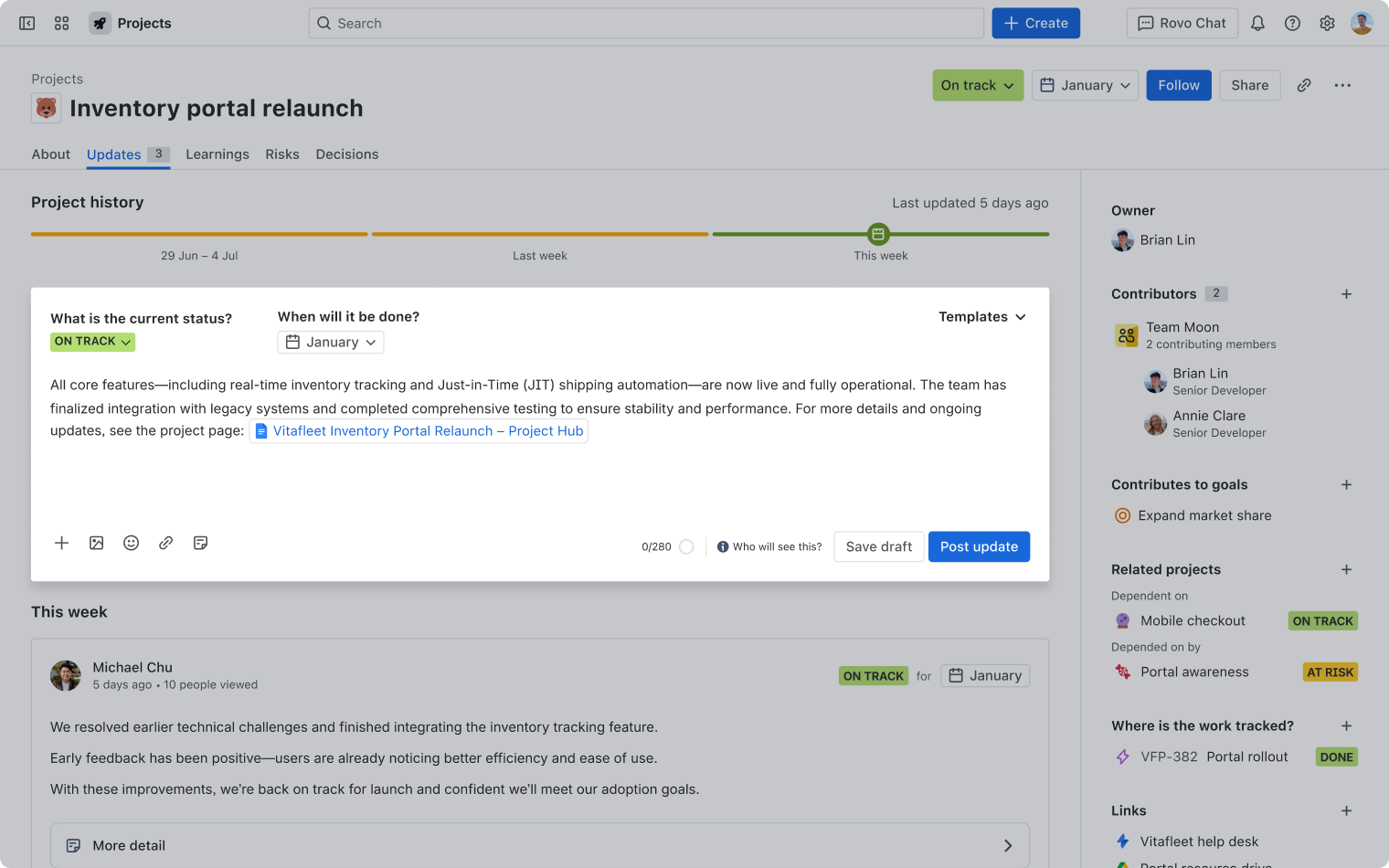The width and height of the screenshot is (1389, 868).
Task: Open the Risks tab
Action: (x=282, y=154)
